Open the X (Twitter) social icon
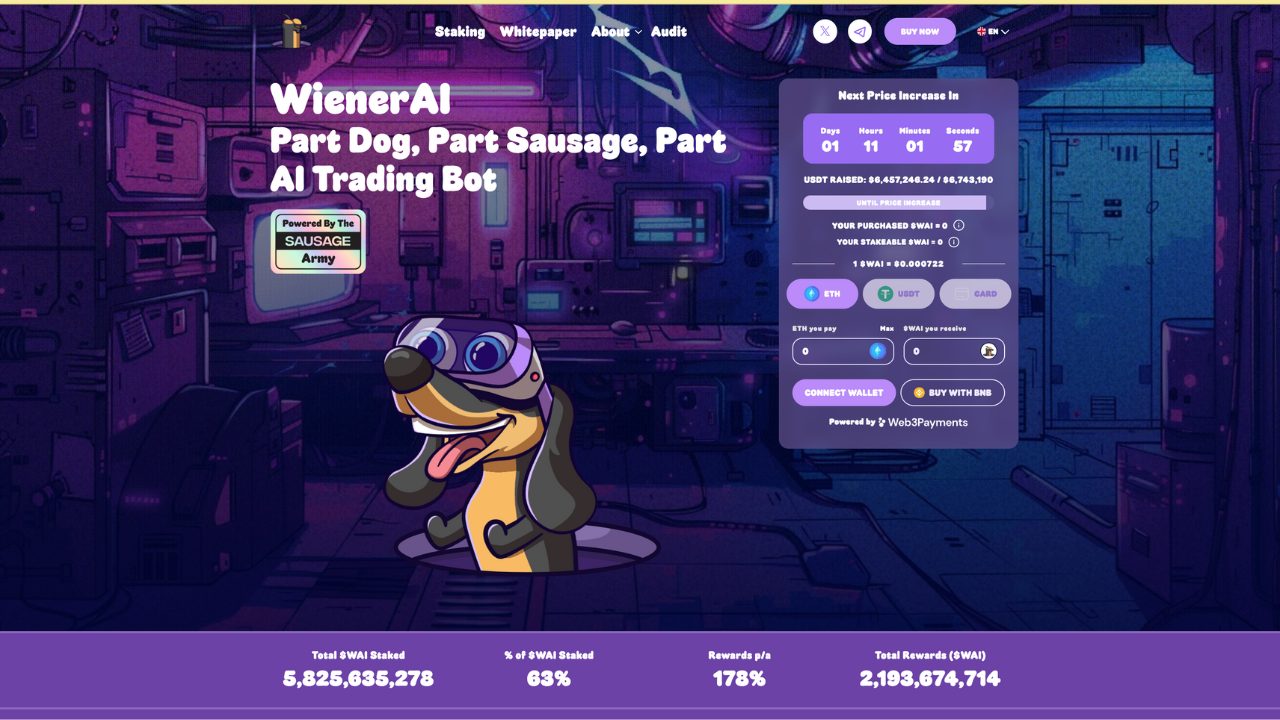Image resolution: width=1280 pixels, height=720 pixels. pos(825,32)
